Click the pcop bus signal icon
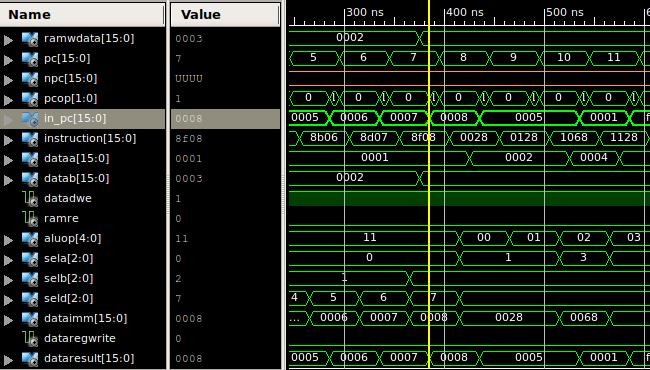This screenshot has height=370, width=650. tap(30, 99)
